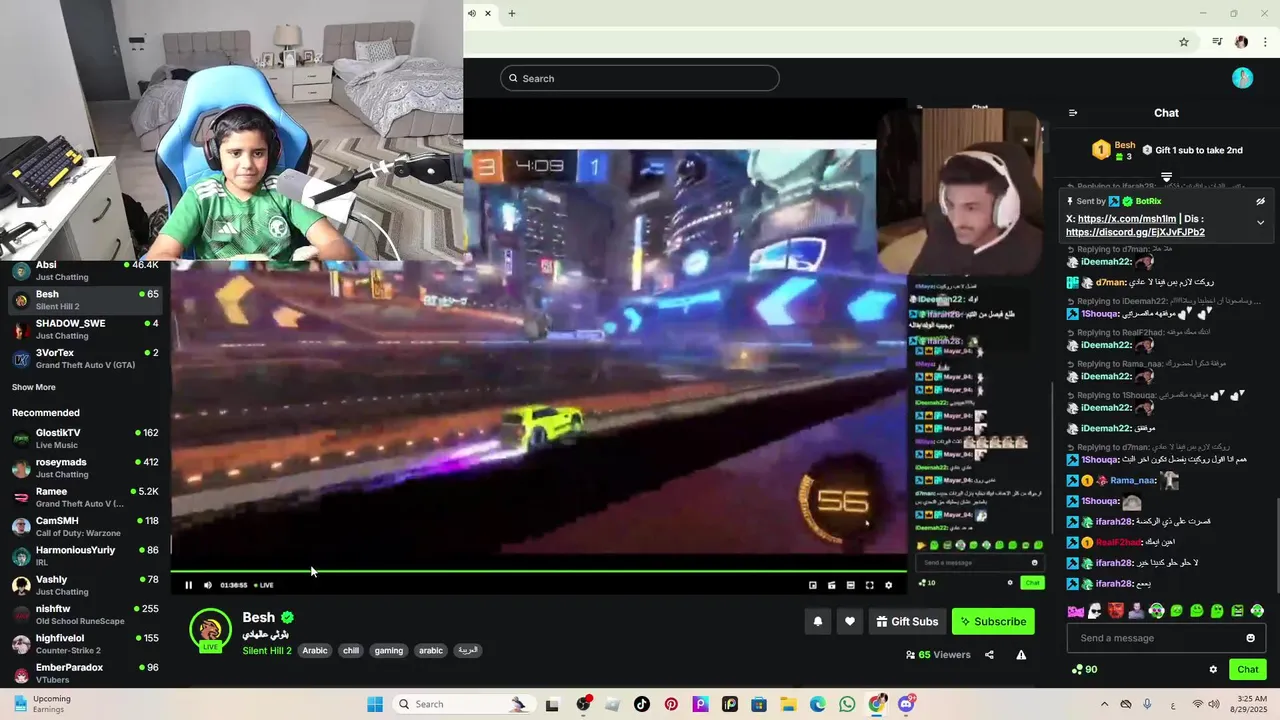The image size is (1280, 720).
Task: Click Show More in sidebar
Action: [x=34, y=387]
